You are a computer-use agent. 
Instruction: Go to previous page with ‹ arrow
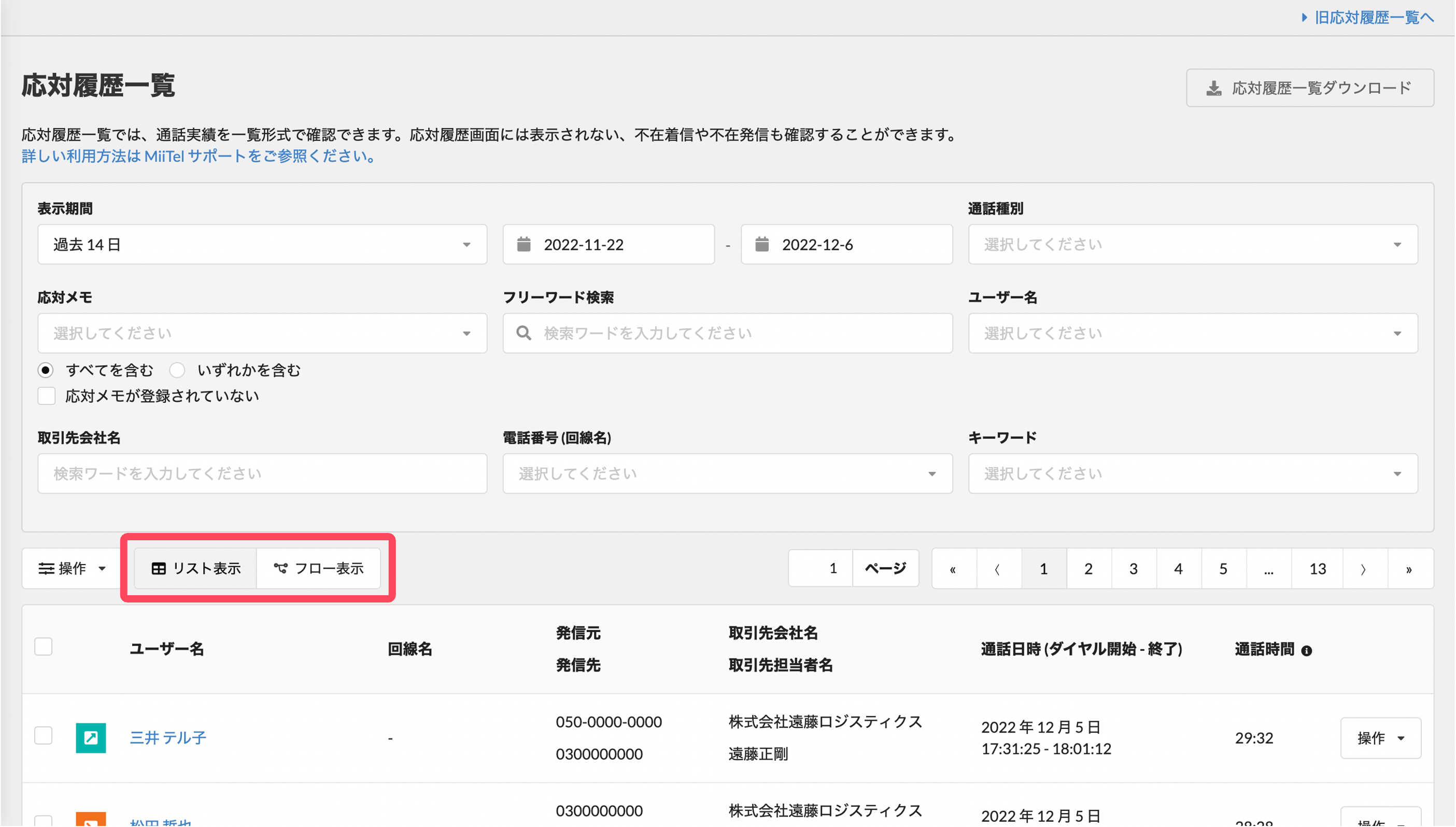tap(998, 569)
